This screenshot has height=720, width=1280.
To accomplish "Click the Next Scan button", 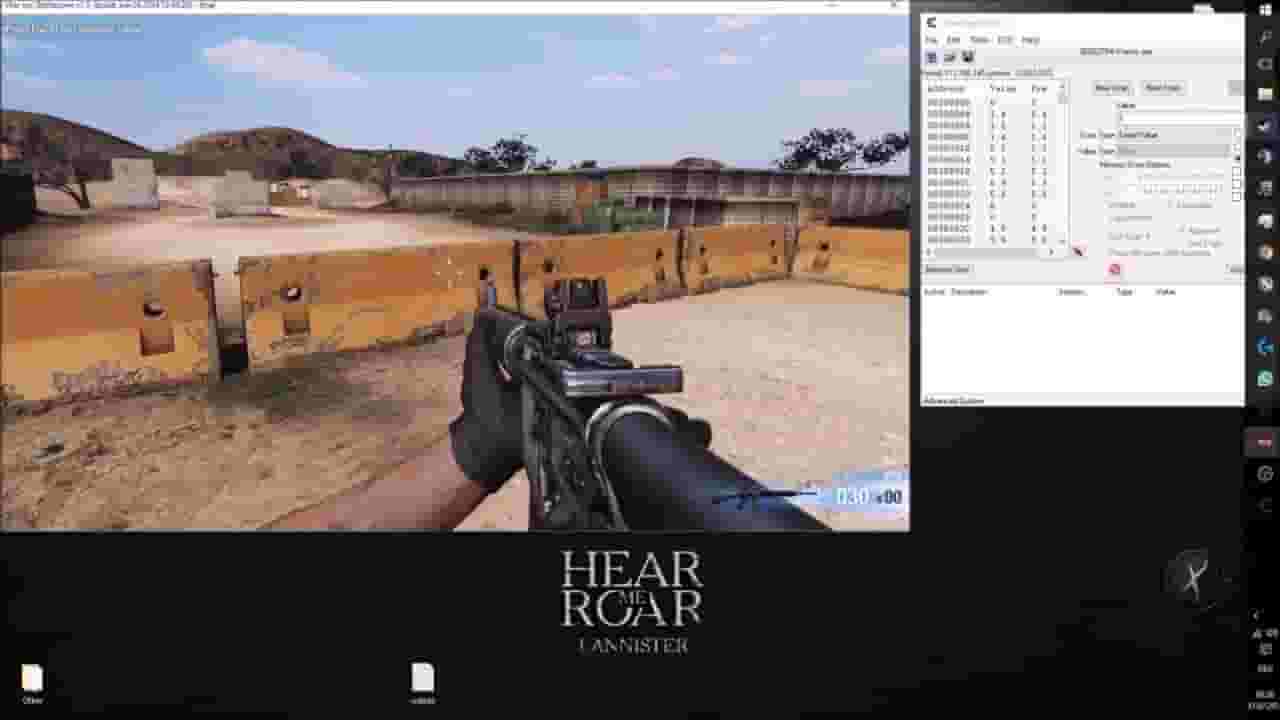I will click(x=1162, y=88).
